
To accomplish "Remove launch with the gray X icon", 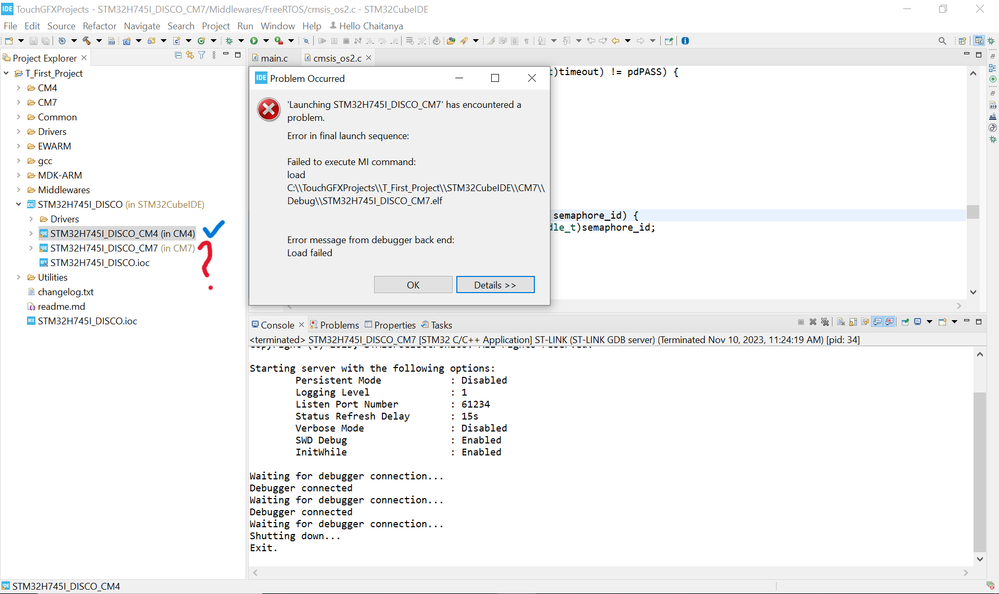I will coord(812,322).
